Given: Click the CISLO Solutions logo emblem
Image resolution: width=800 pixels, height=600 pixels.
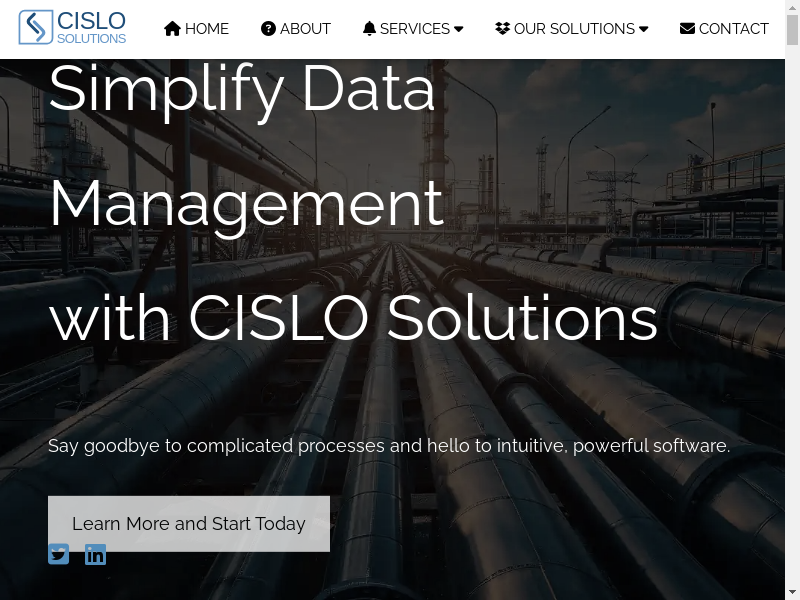Looking at the screenshot, I should click(x=36, y=28).
